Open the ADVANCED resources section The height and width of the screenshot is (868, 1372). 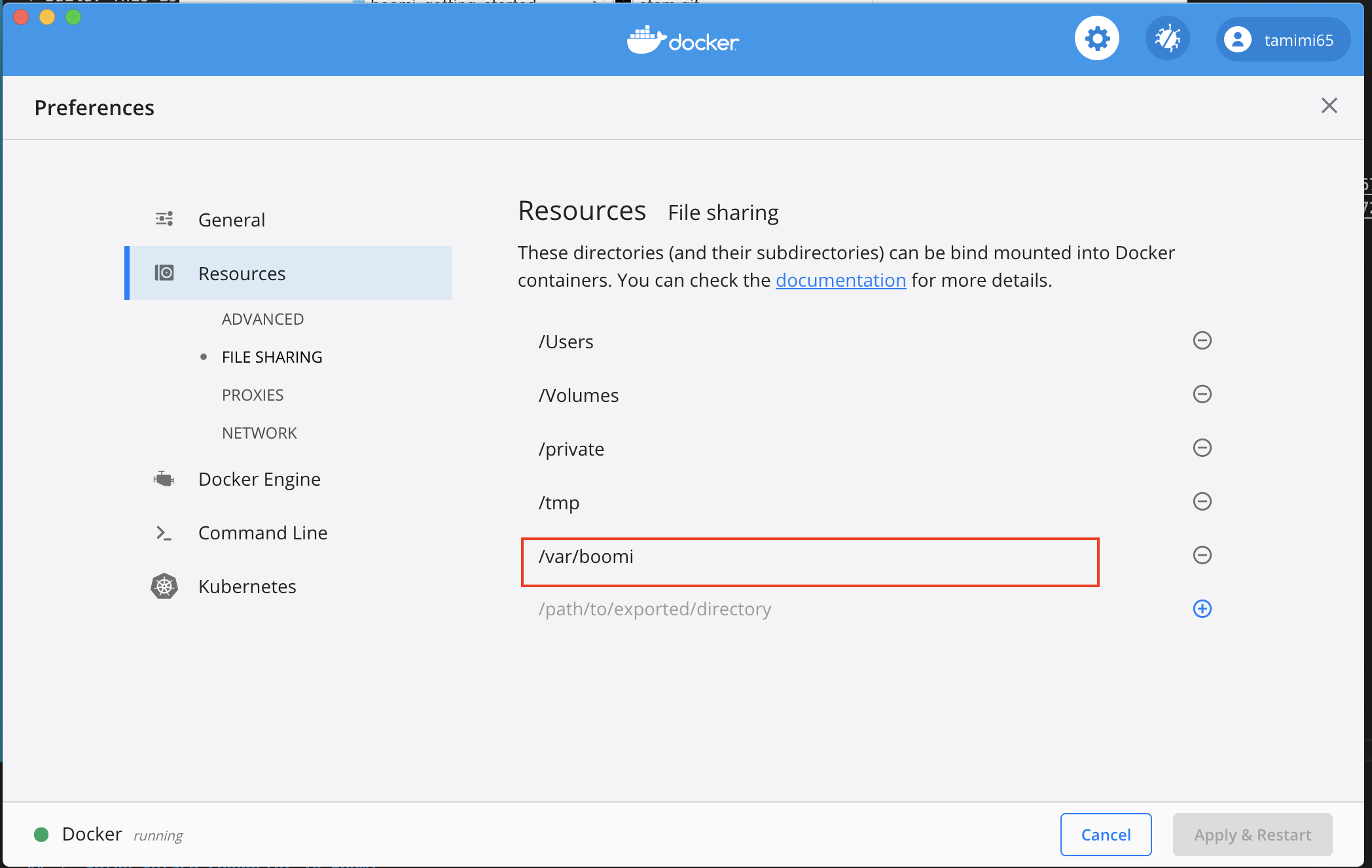point(262,319)
